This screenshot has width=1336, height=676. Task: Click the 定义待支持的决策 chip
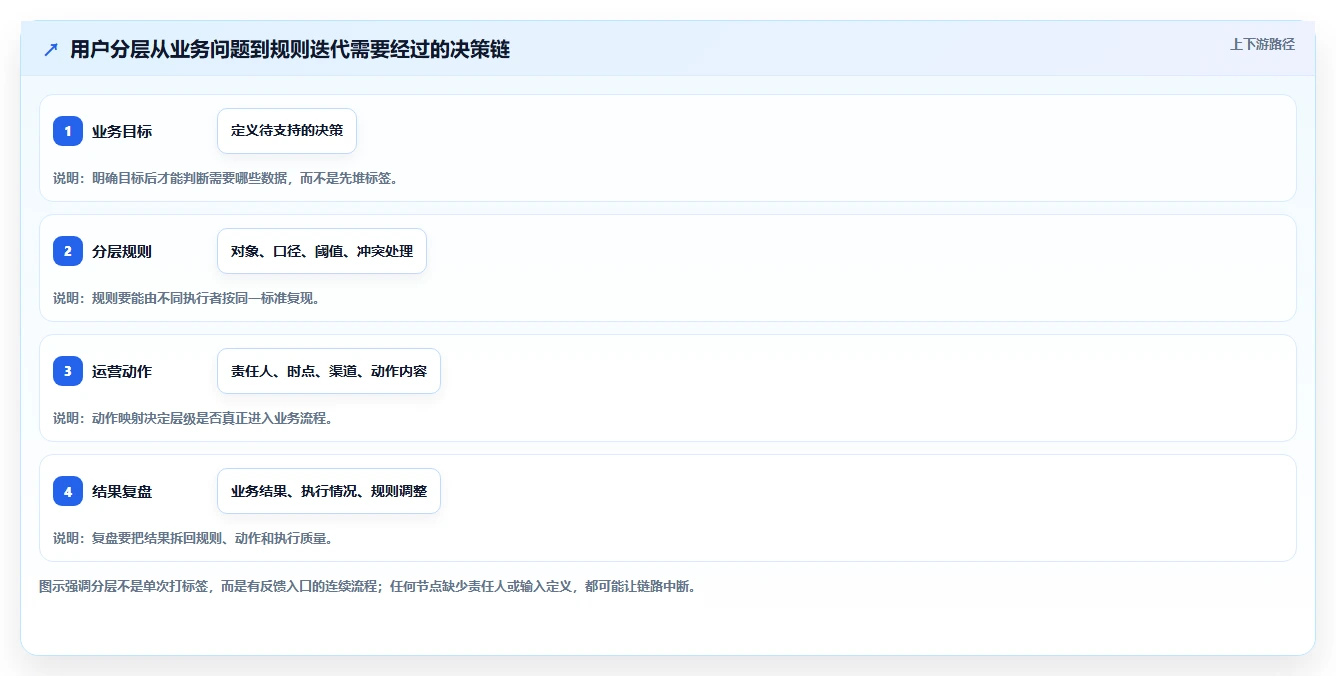click(287, 131)
